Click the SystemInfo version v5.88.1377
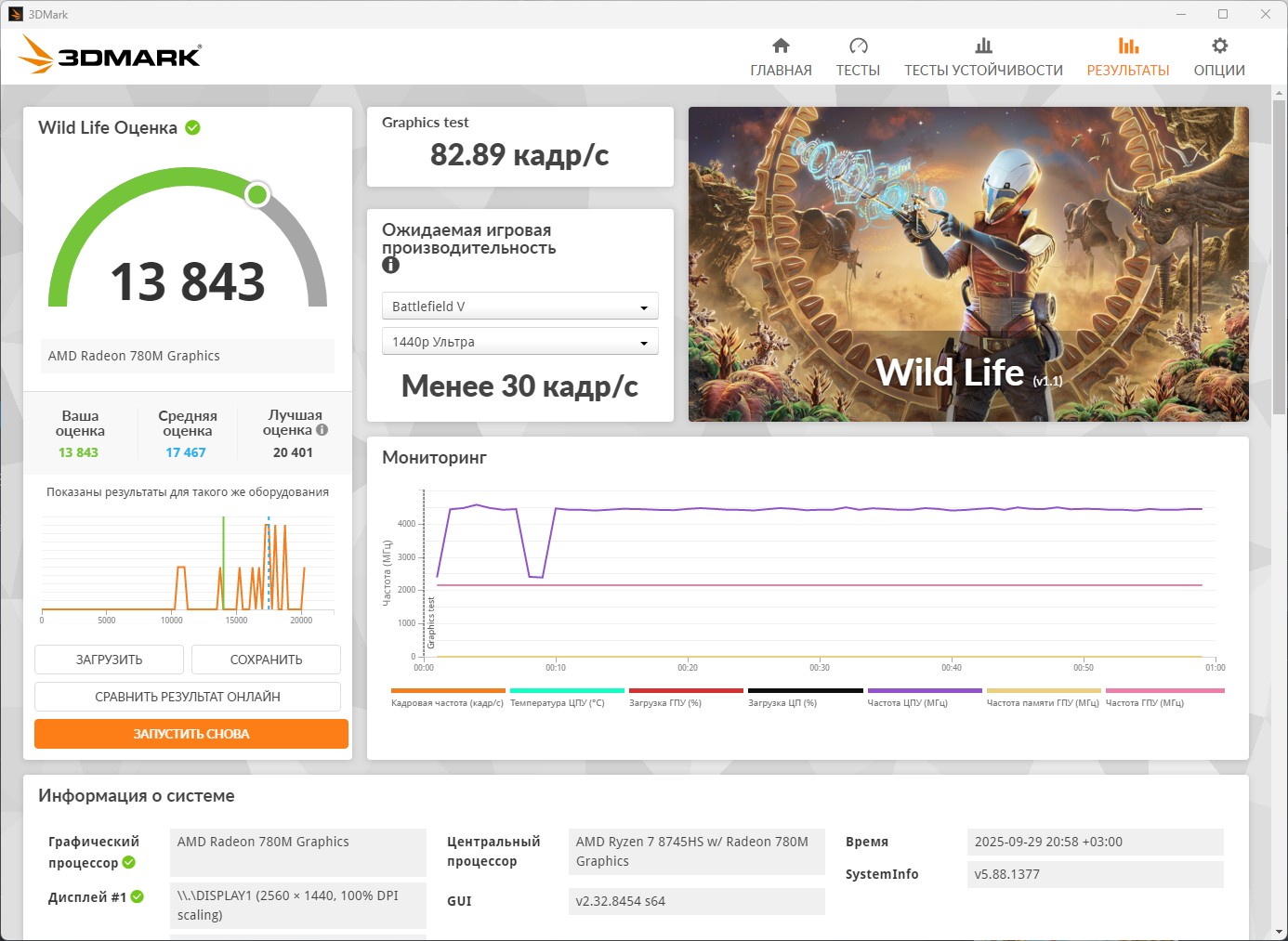The width and height of the screenshot is (1288, 941). pos(1096,874)
